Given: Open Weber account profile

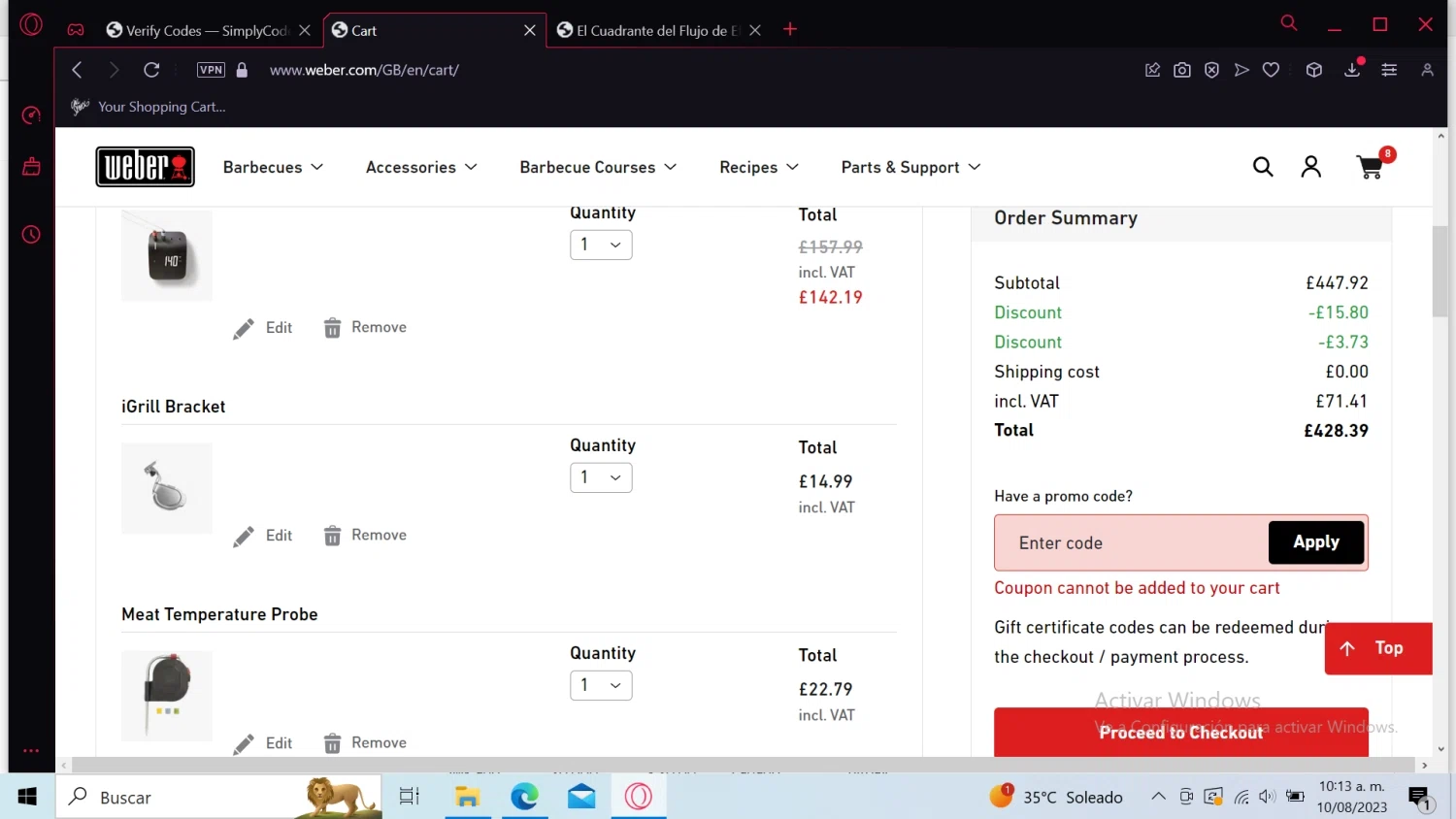Looking at the screenshot, I should coord(1311,167).
